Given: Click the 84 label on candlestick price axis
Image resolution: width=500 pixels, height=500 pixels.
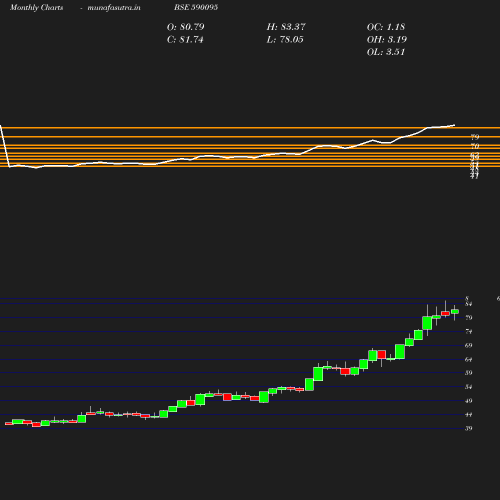Looking at the screenshot, I should click(469, 304).
